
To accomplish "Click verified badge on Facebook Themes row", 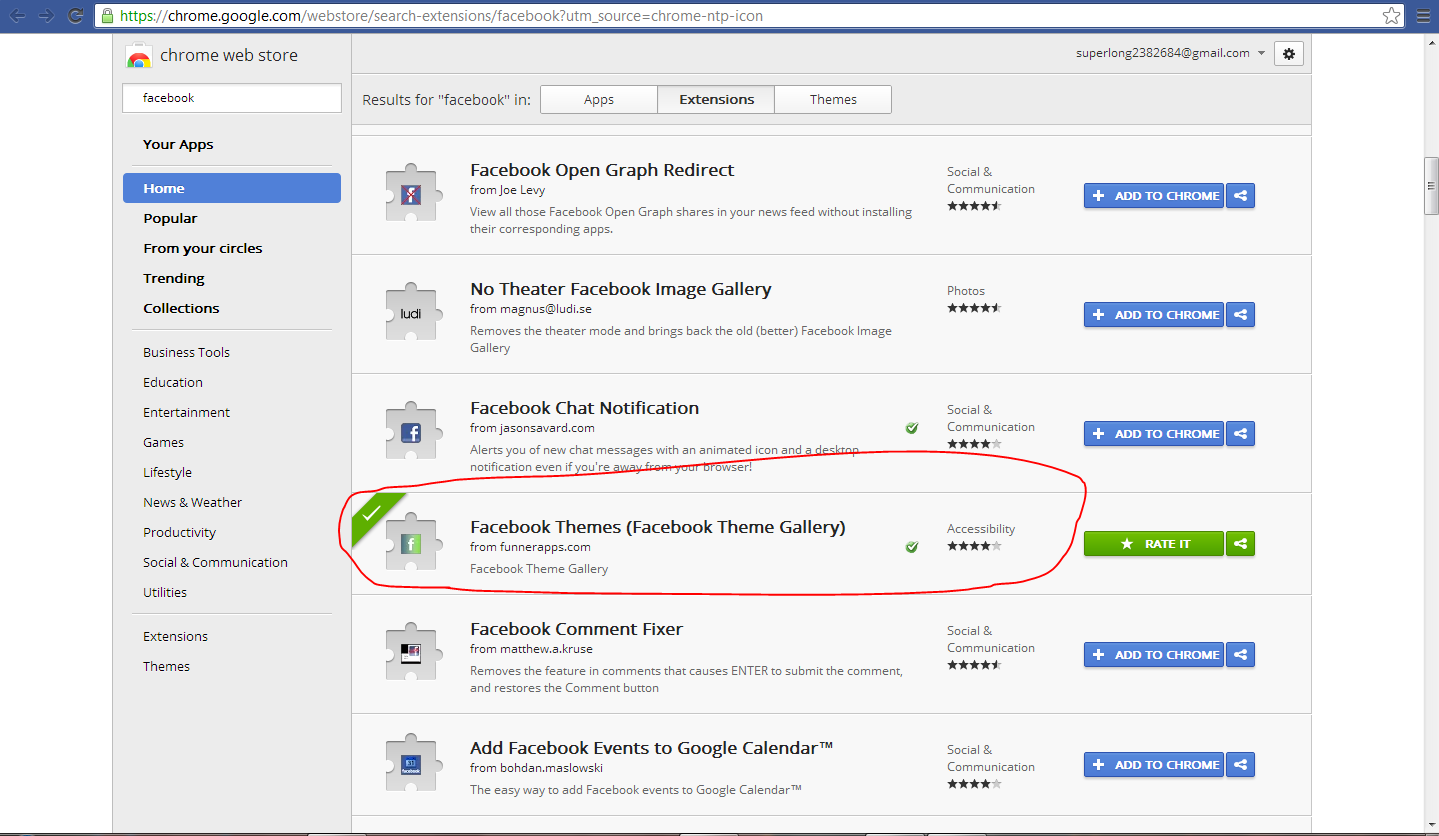I will point(912,547).
